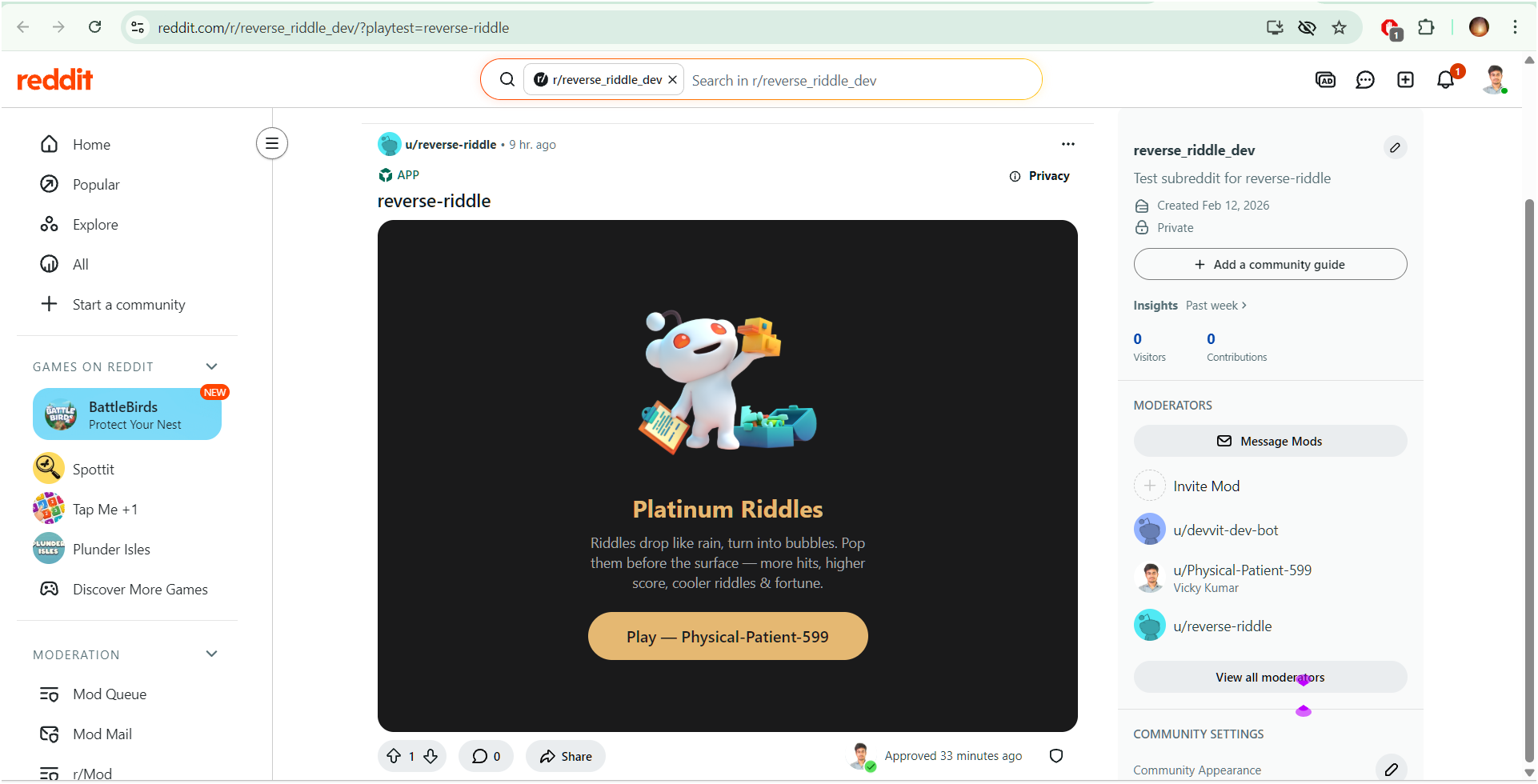Open site information icon in address bar

pyautogui.click(x=138, y=27)
